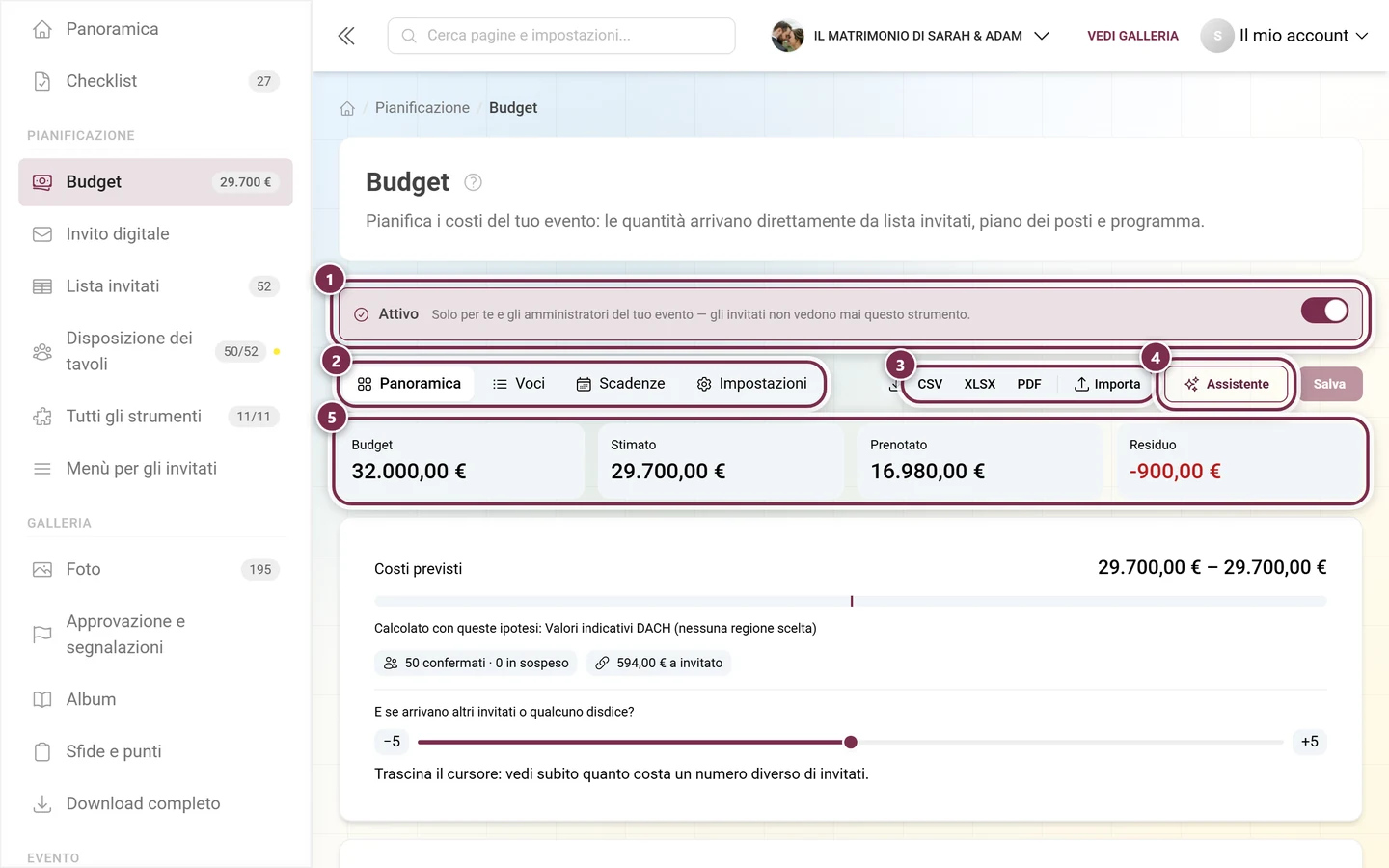Image resolution: width=1389 pixels, height=868 pixels.
Task: Open the VEDI GALLERIA link
Action: [x=1132, y=36]
